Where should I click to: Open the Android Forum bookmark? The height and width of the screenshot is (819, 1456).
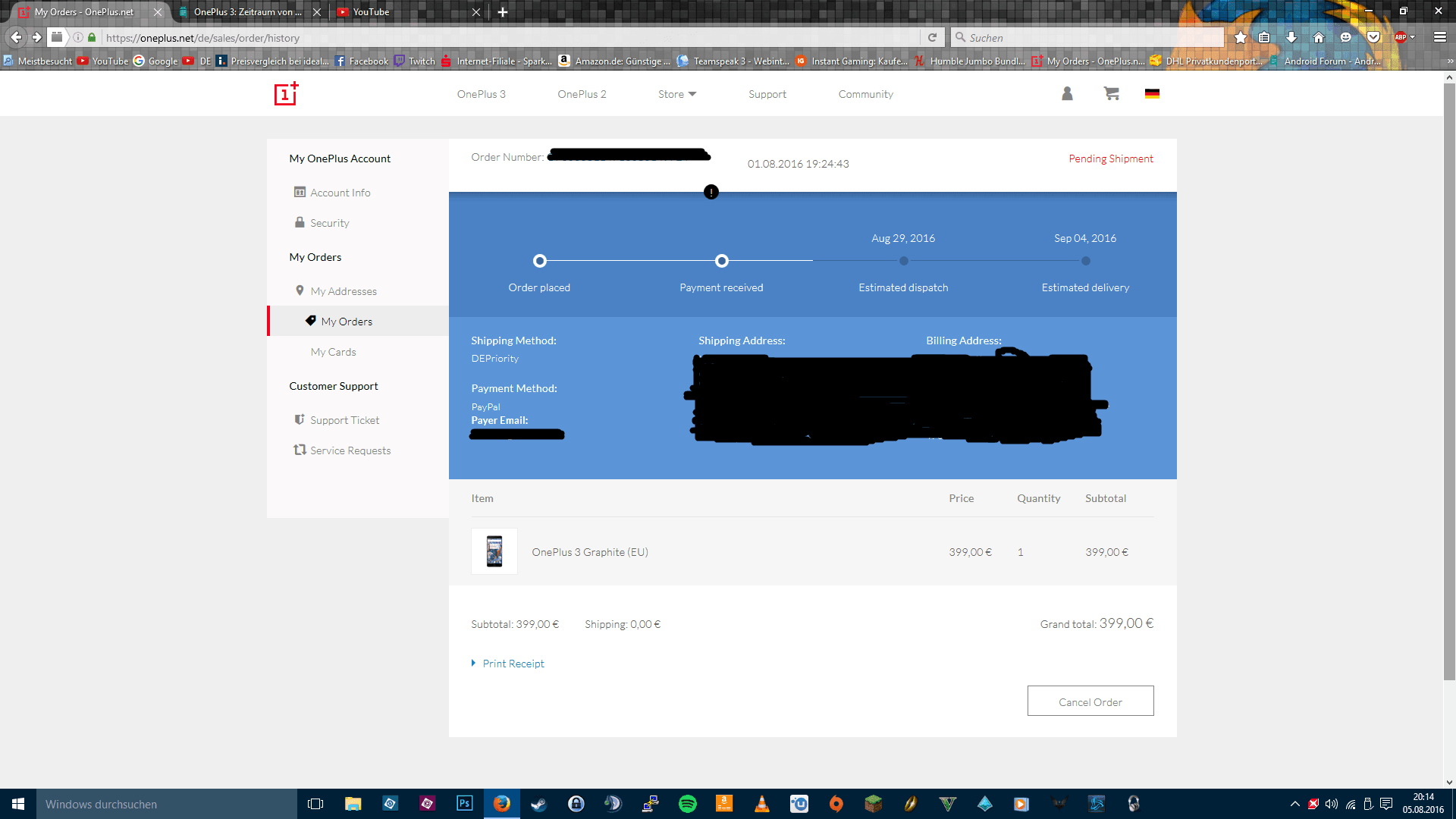[1325, 61]
